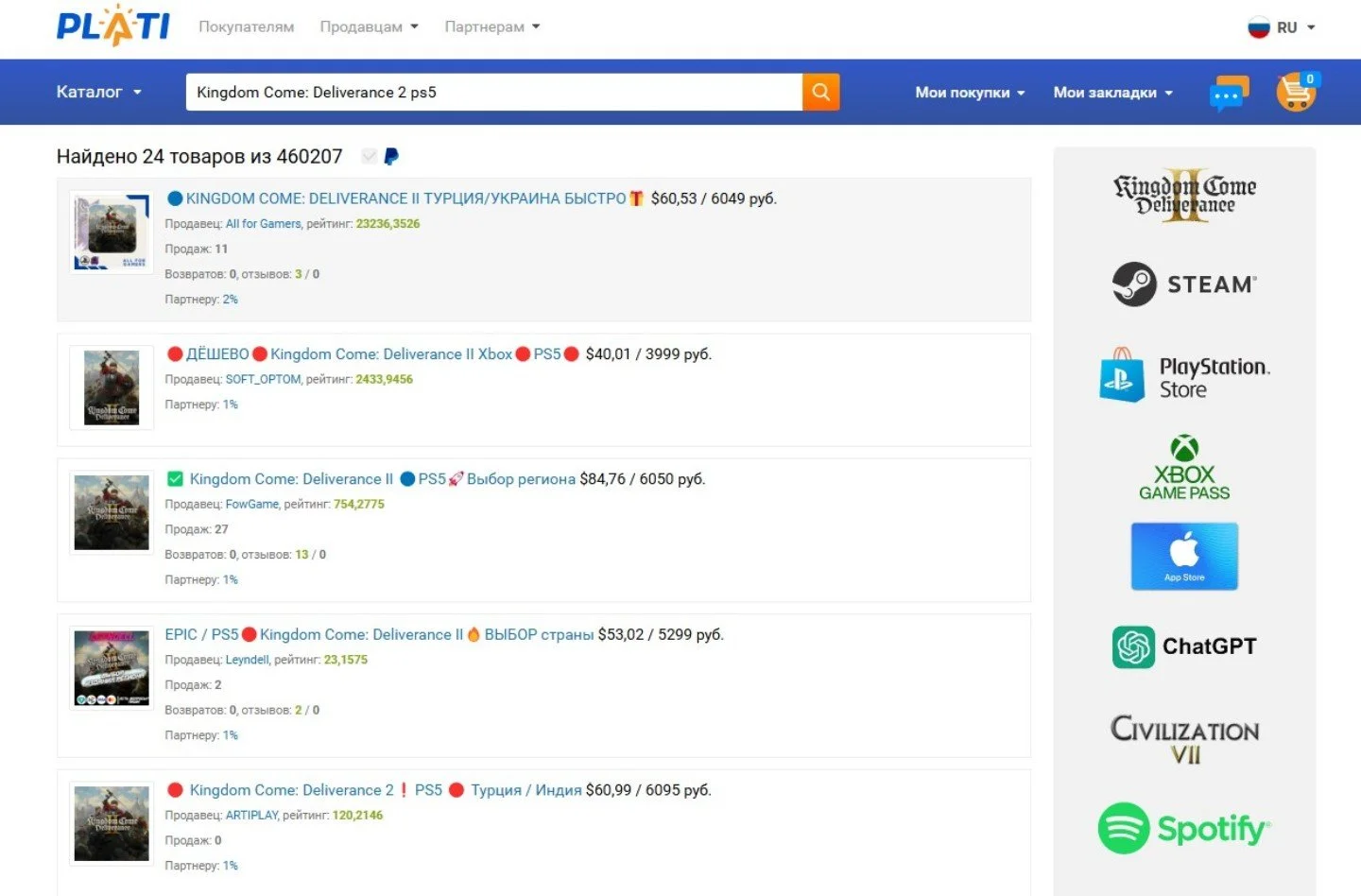Click the PayPal filter icon
The image size is (1361, 896).
tap(391, 156)
